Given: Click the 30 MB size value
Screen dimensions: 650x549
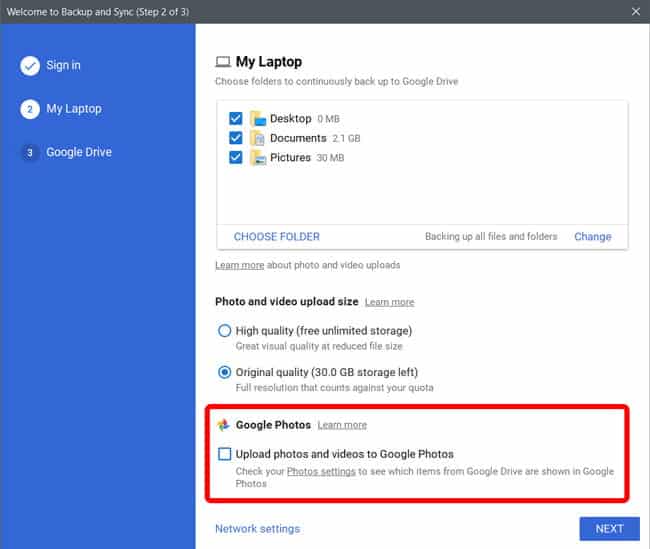Looking at the screenshot, I should point(330,158).
